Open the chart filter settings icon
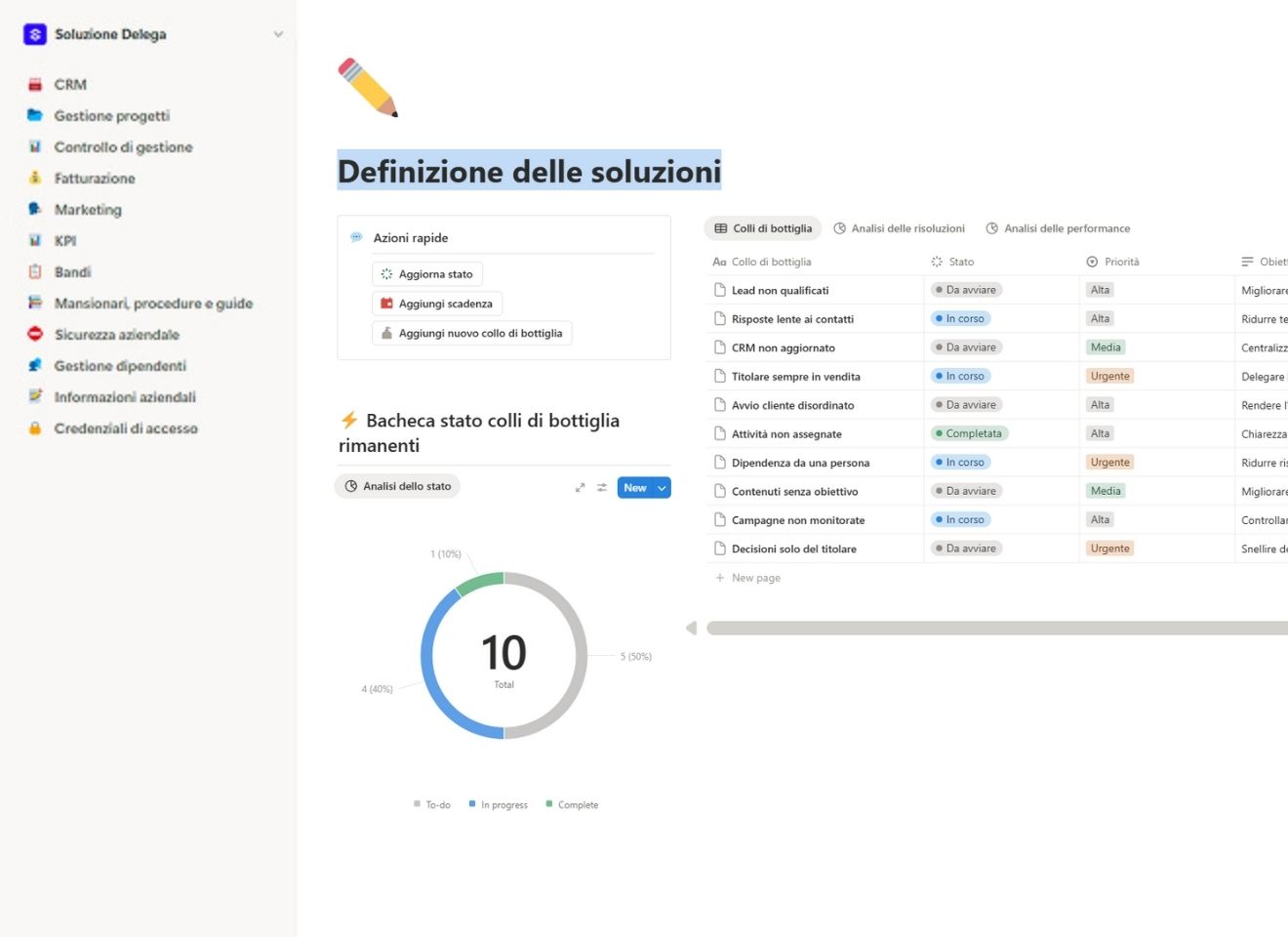Viewport: 1288px width, 937px height. pos(601,486)
